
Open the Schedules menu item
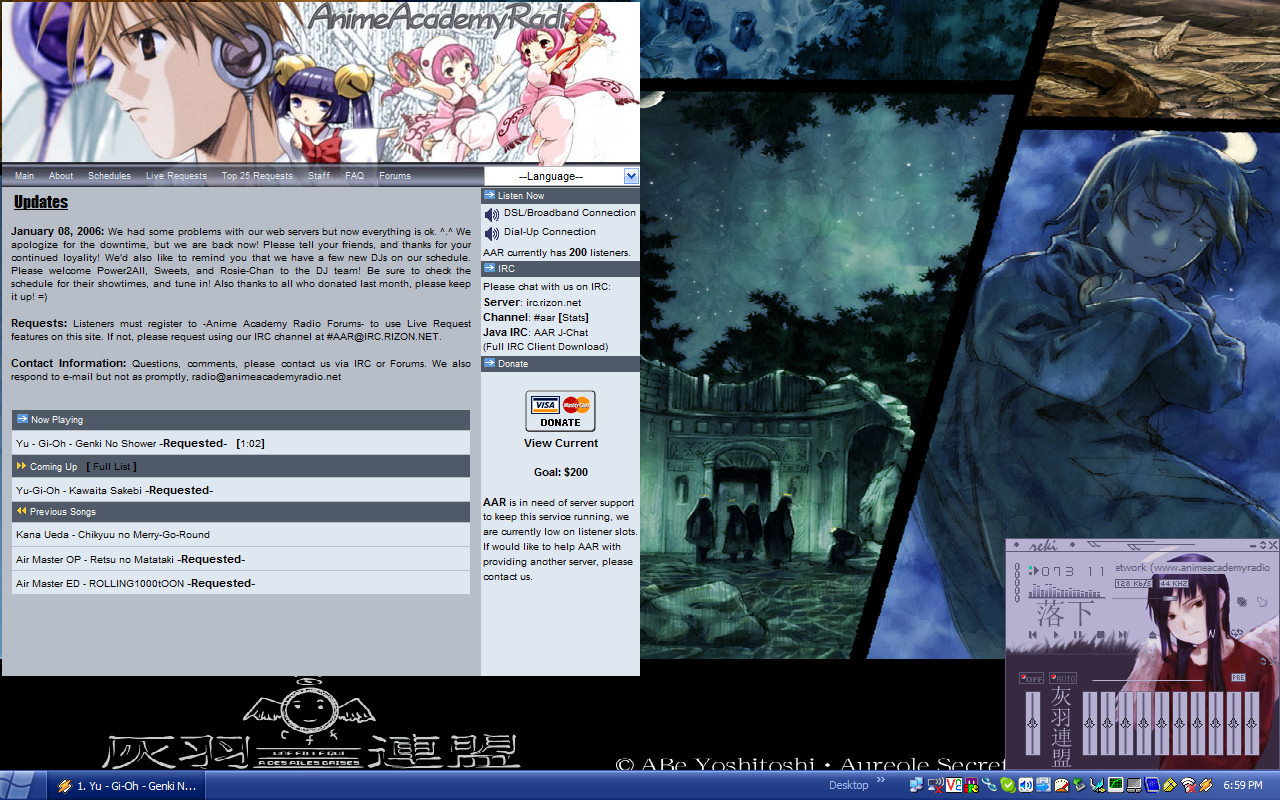pyautogui.click(x=109, y=176)
